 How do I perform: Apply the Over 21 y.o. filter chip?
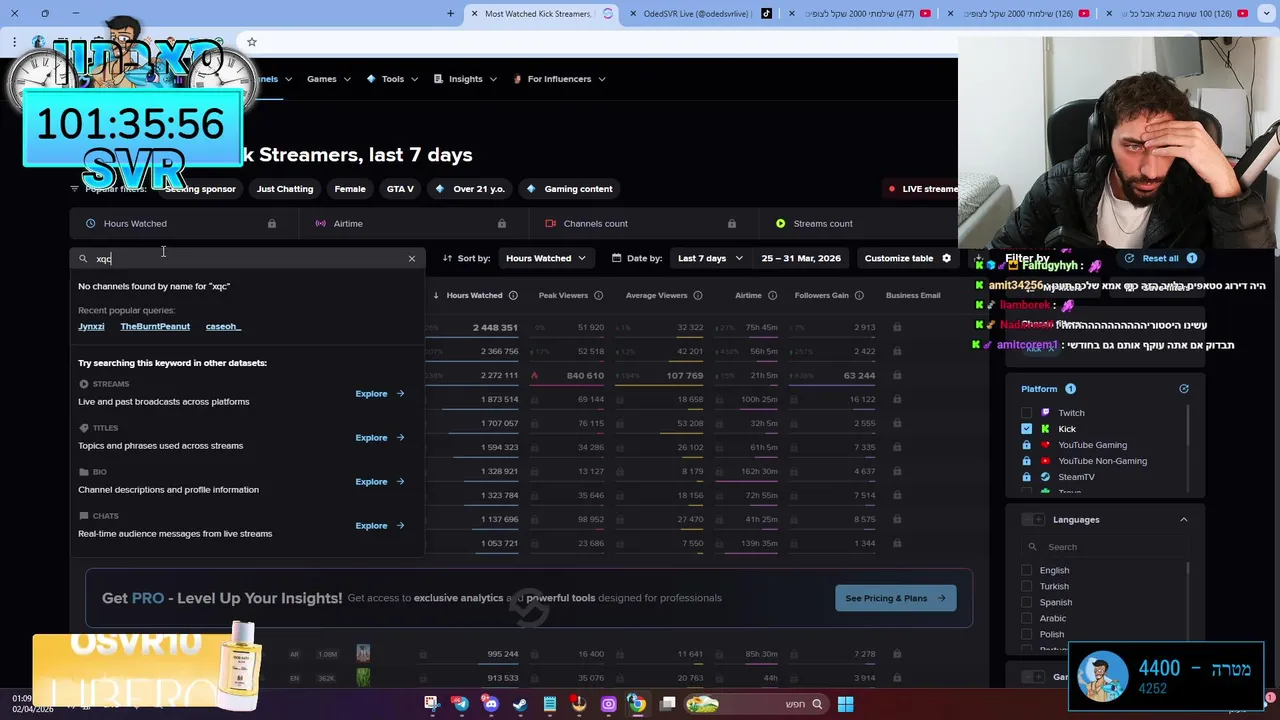(x=469, y=188)
